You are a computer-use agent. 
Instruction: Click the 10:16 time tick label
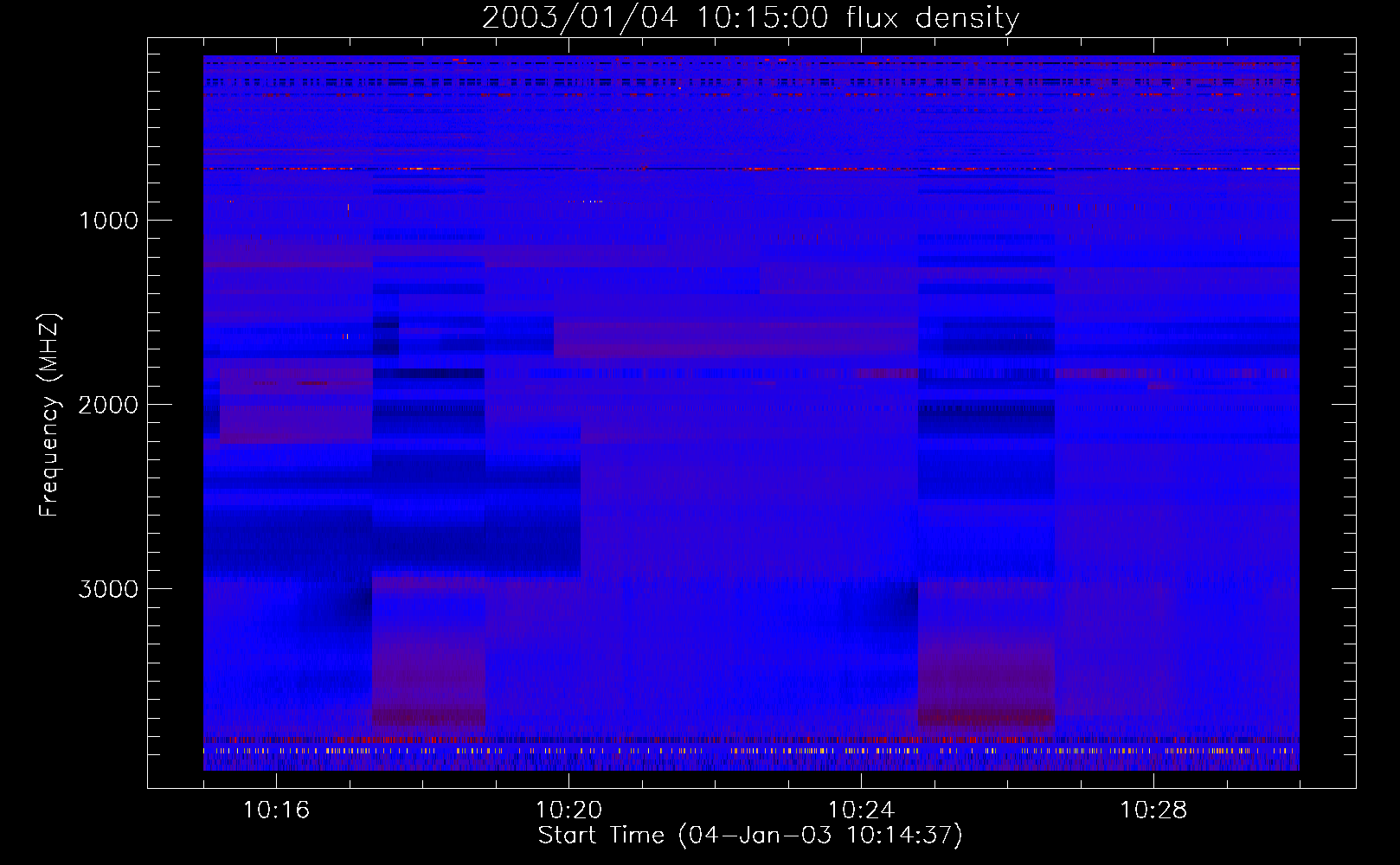276,811
